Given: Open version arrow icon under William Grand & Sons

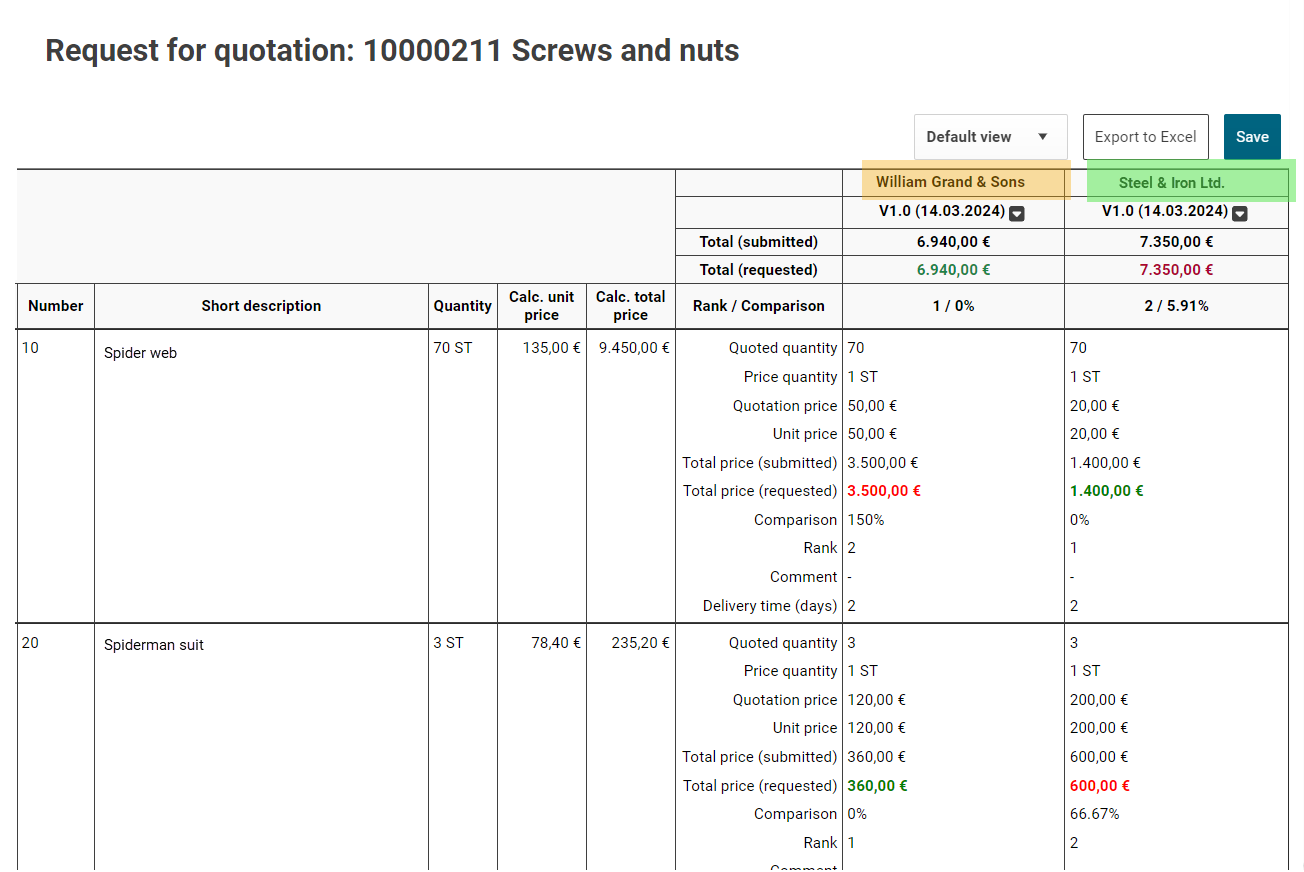Looking at the screenshot, I should point(1017,213).
